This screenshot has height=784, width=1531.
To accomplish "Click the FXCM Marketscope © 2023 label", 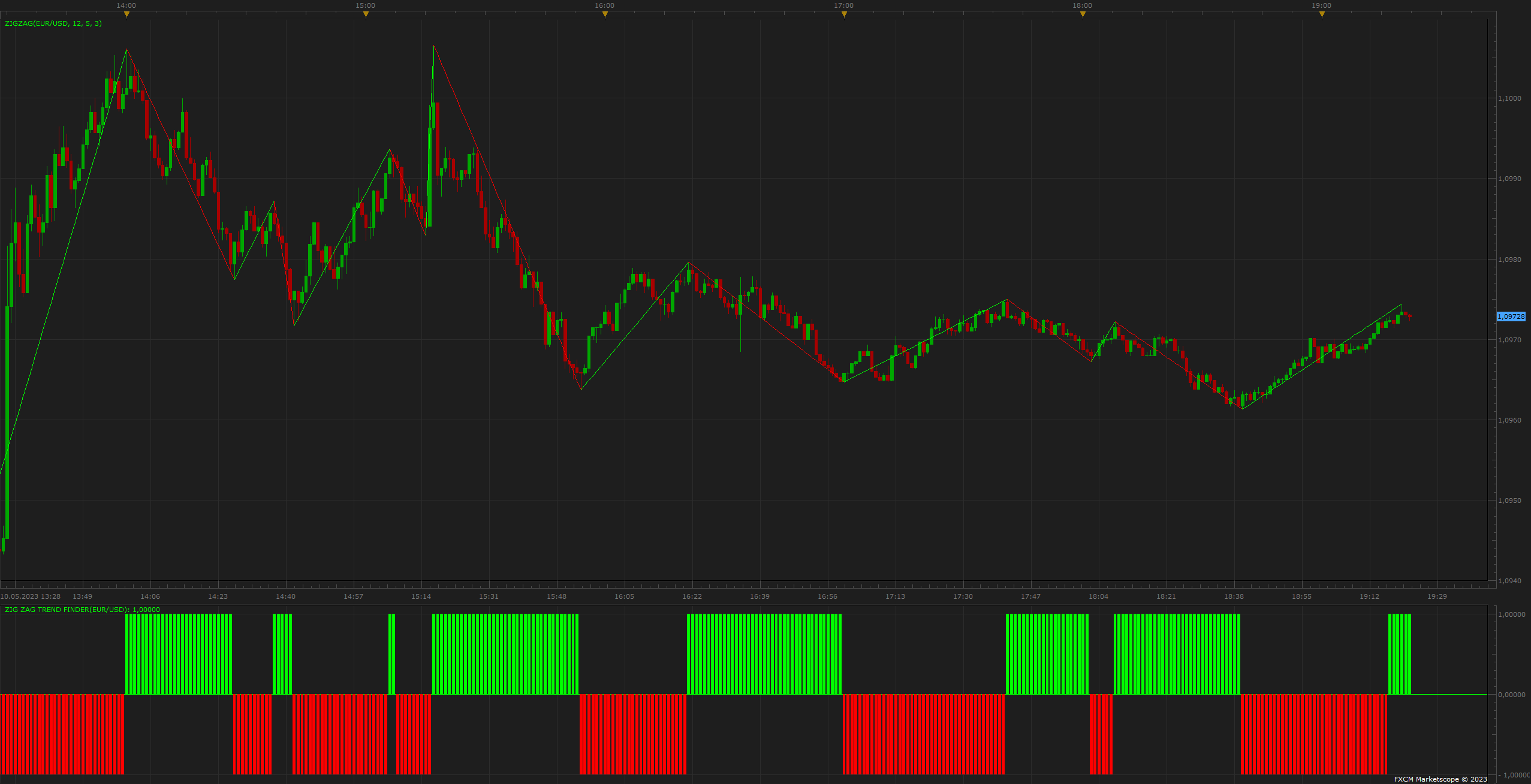I will pos(1440,779).
